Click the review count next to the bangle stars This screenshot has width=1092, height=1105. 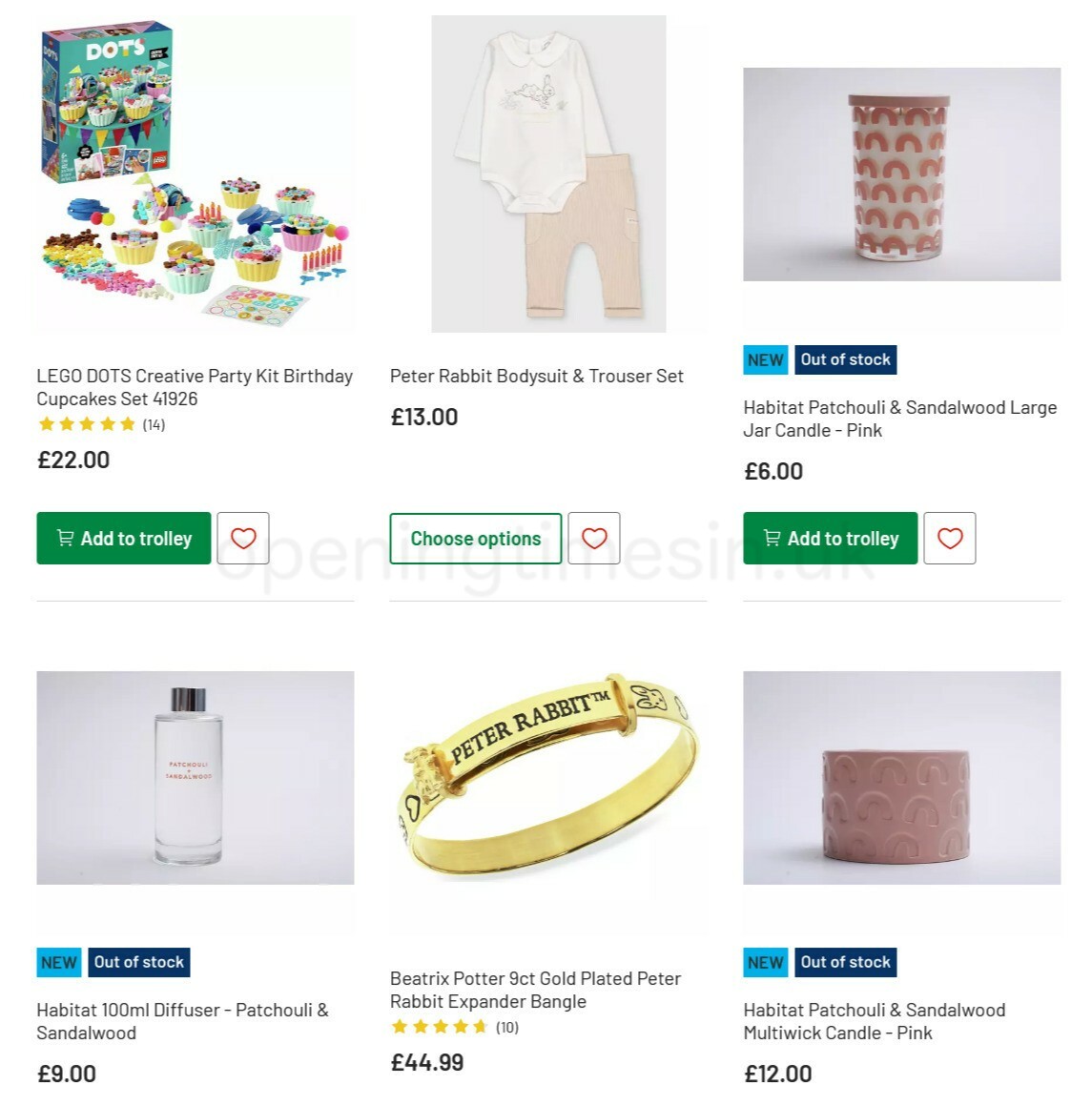506,1028
